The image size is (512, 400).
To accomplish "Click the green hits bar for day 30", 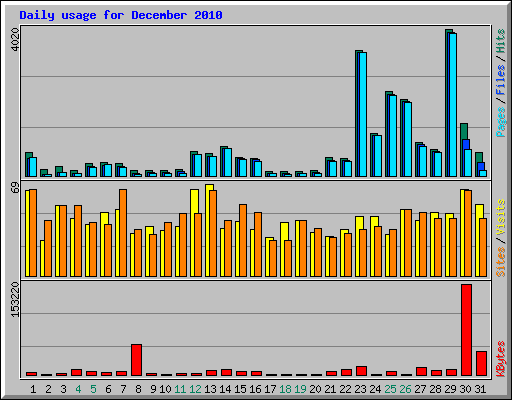I will click(x=464, y=131).
